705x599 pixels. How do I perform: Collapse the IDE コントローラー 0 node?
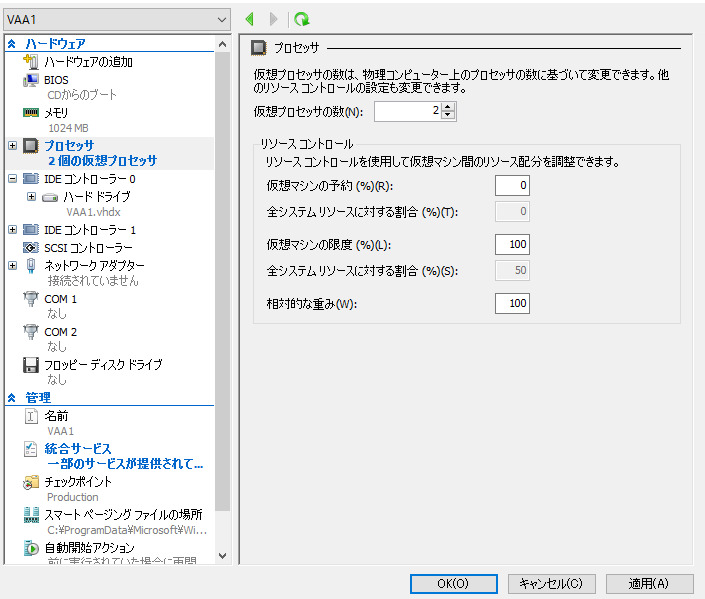click(12, 179)
